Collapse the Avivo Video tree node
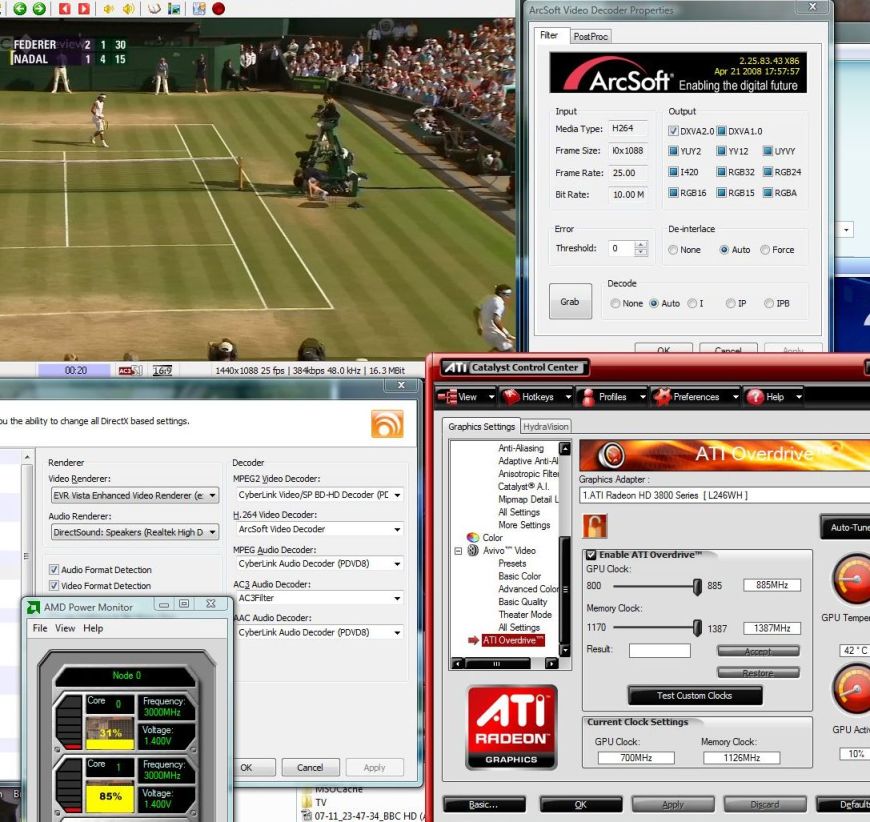This screenshot has height=822, width=870. [x=458, y=551]
